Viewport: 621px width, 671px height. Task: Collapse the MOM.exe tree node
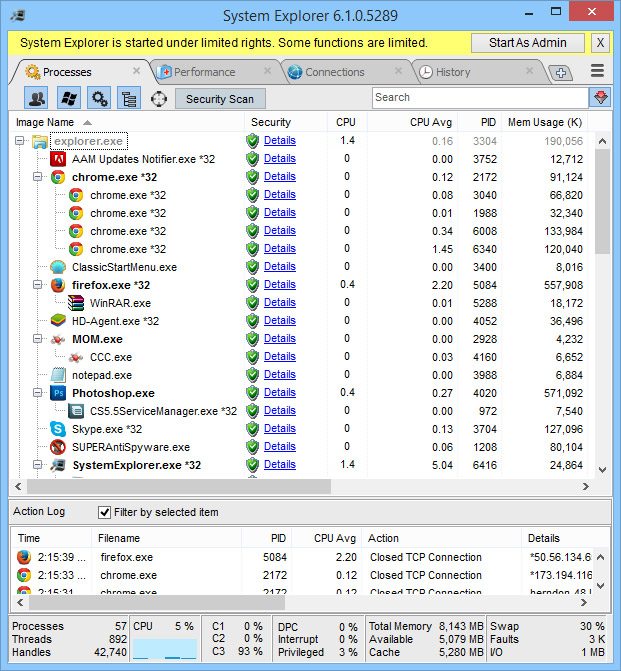[x=38, y=338]
